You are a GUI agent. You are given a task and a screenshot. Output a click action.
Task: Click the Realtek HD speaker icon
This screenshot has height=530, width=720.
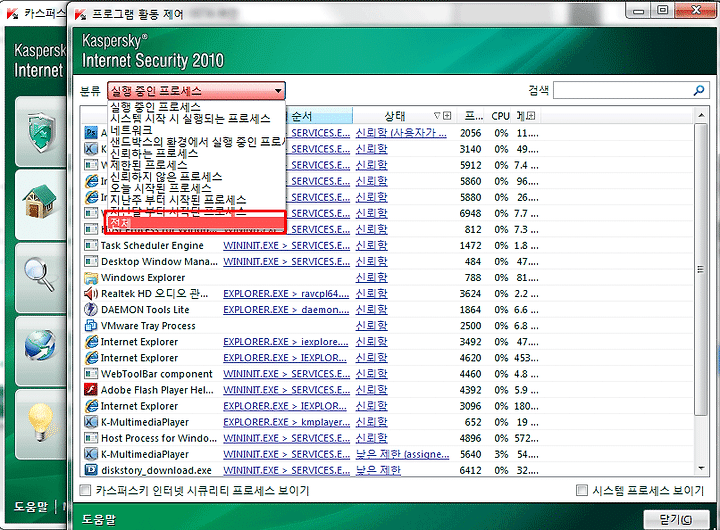pos(91,293)
